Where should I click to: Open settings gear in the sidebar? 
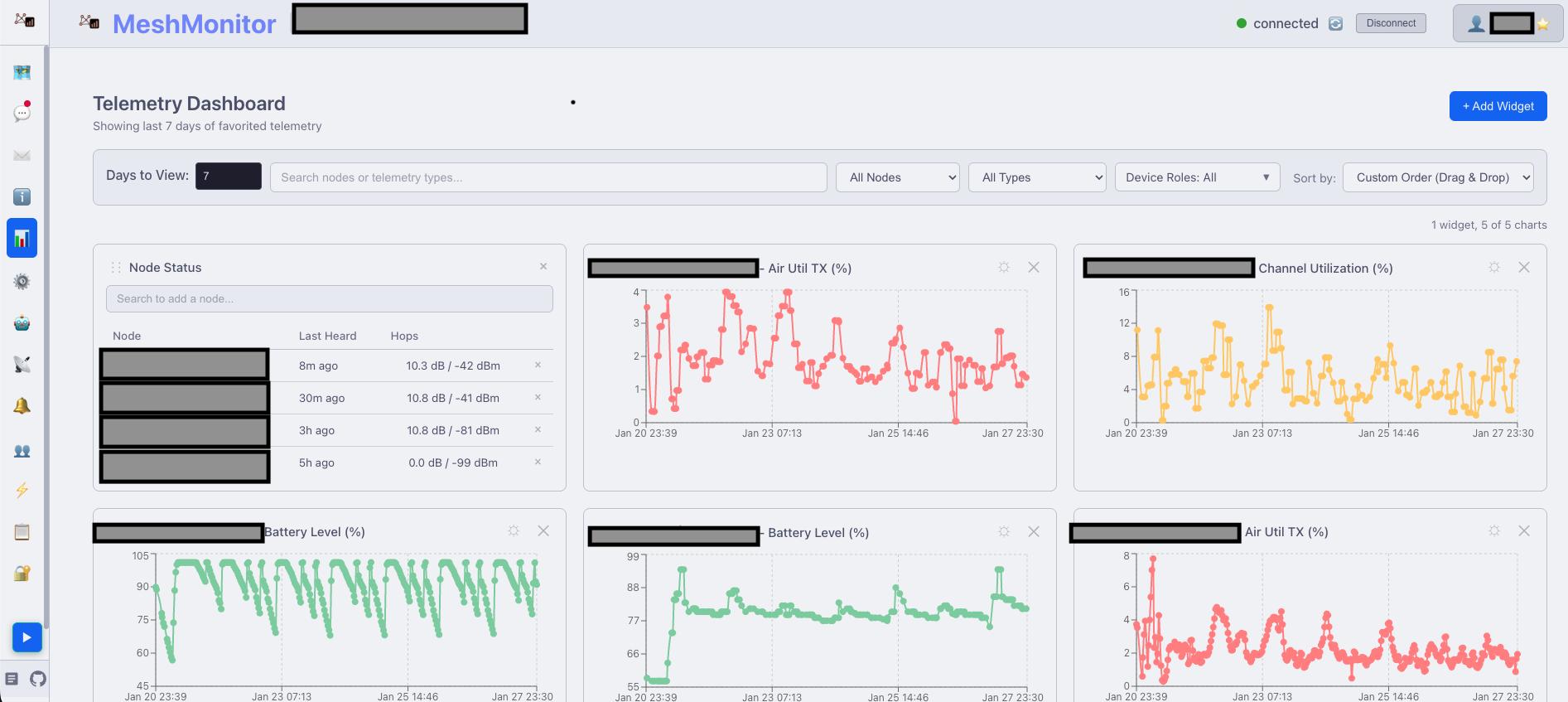coord(22,282)
